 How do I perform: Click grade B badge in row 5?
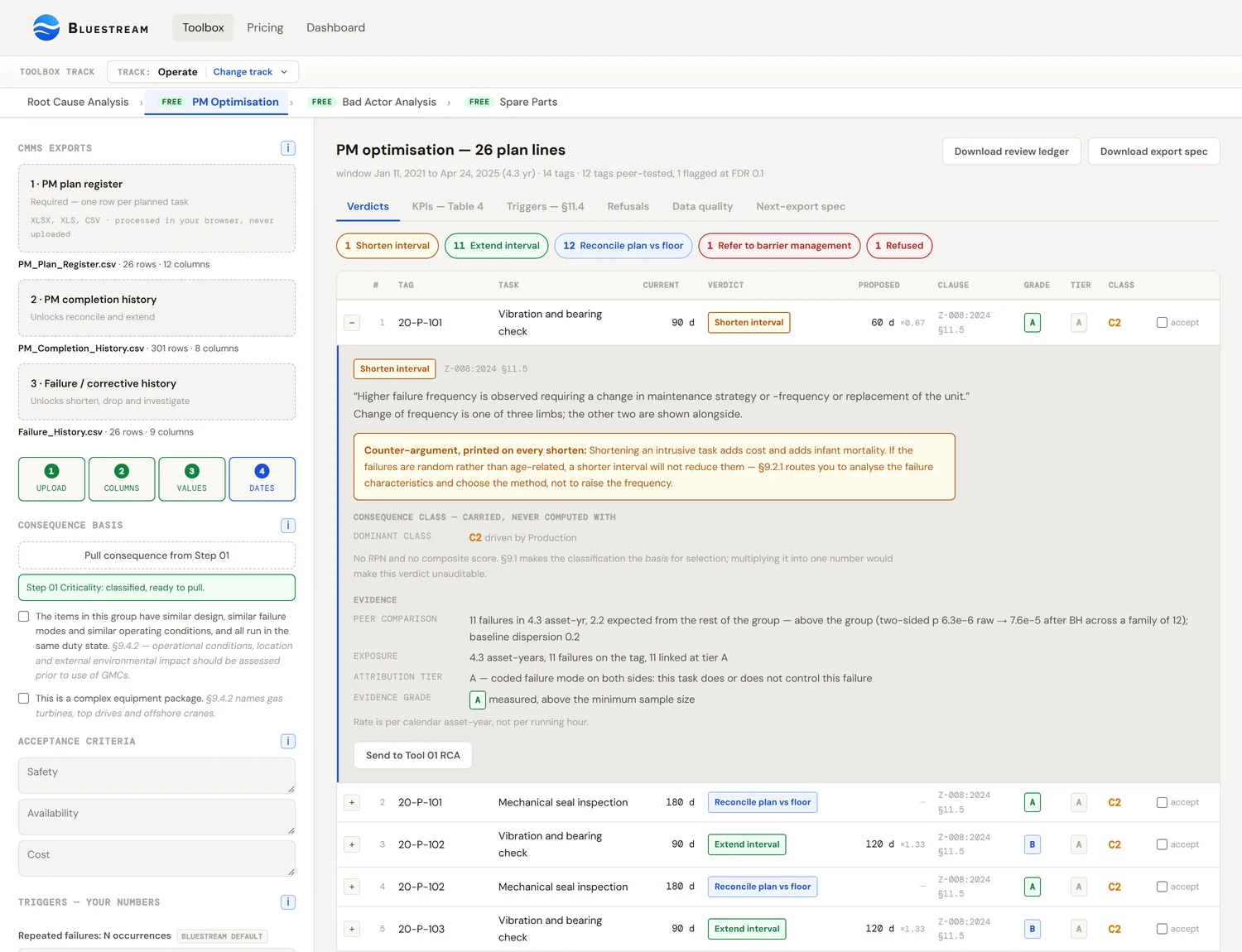[1032, 929]
